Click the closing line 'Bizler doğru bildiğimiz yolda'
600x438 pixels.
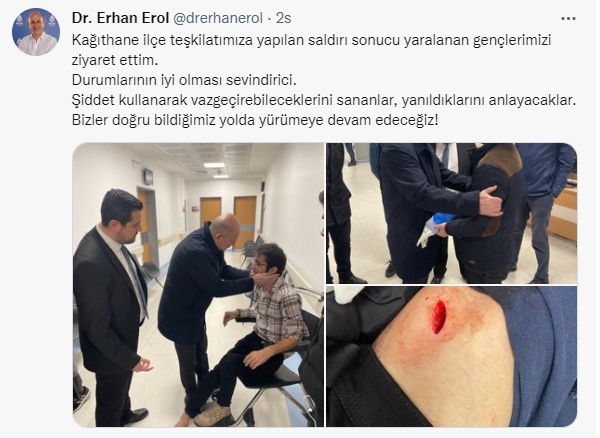click(x=255, y=120)
